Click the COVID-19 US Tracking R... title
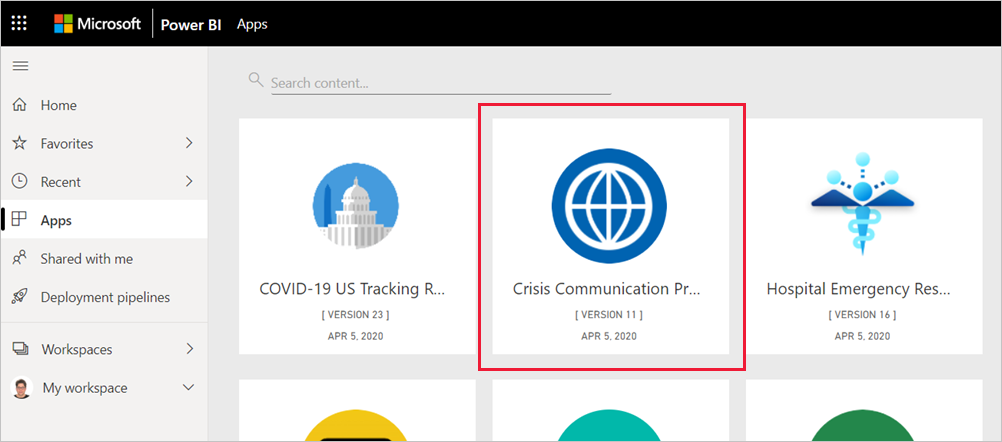This screenshot has height=442, width=1002. (x=352, y=289)
